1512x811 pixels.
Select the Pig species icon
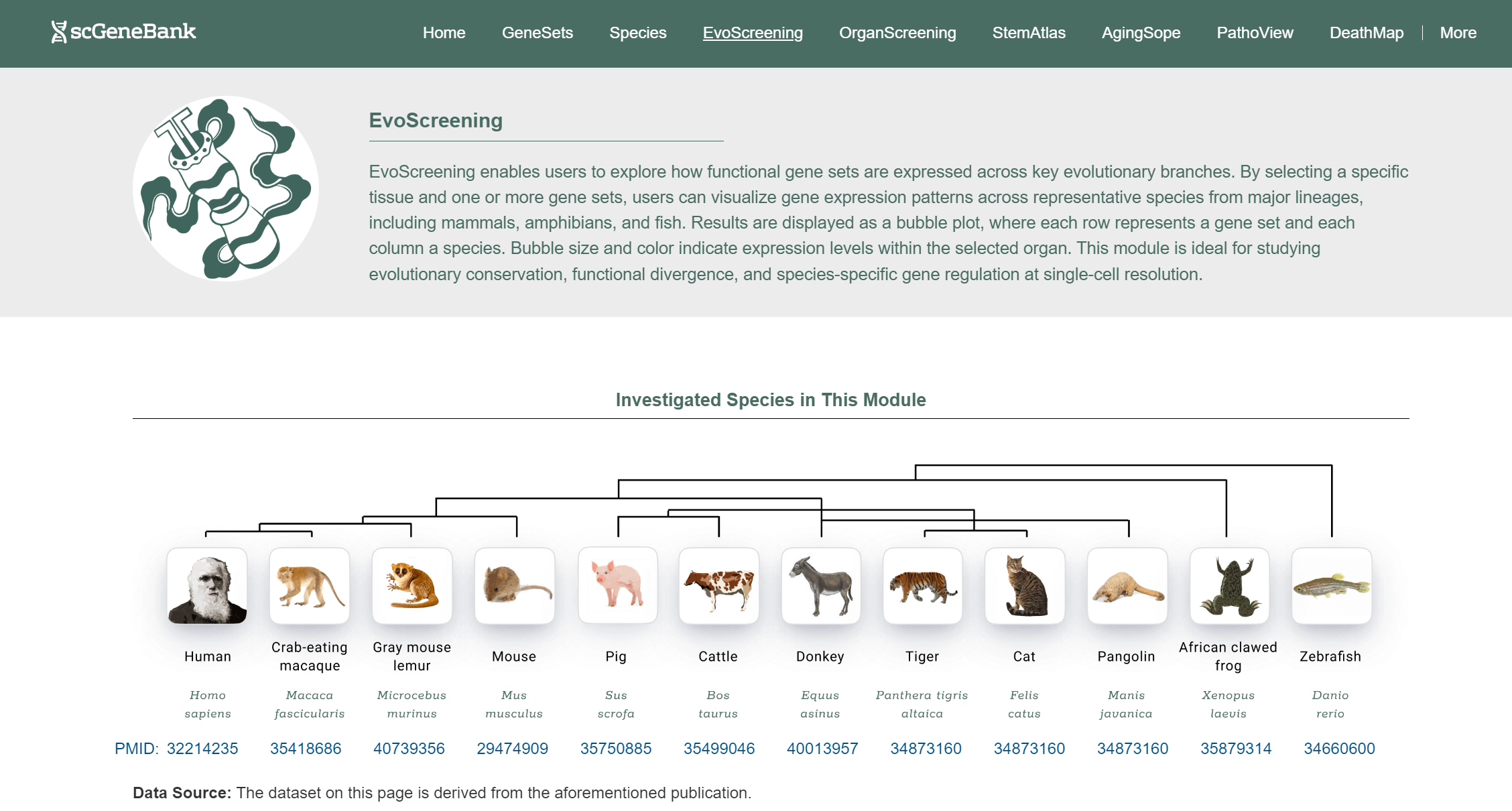[x=617, y=585]
